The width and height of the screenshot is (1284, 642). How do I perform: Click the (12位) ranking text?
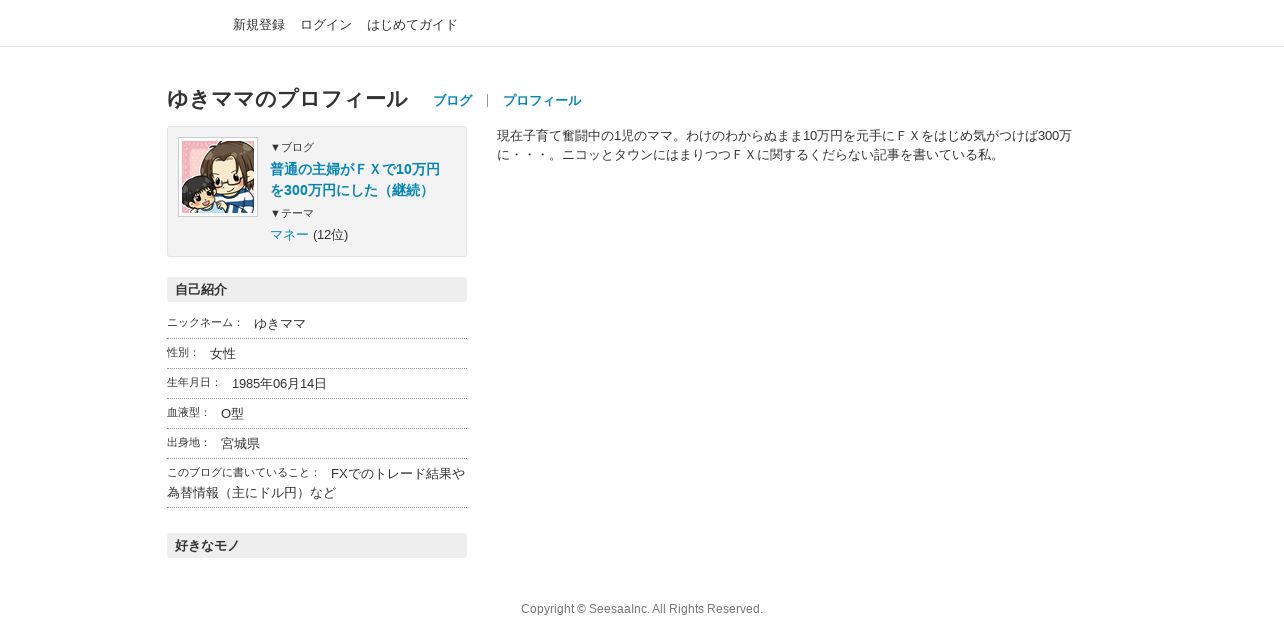(331, 235)
